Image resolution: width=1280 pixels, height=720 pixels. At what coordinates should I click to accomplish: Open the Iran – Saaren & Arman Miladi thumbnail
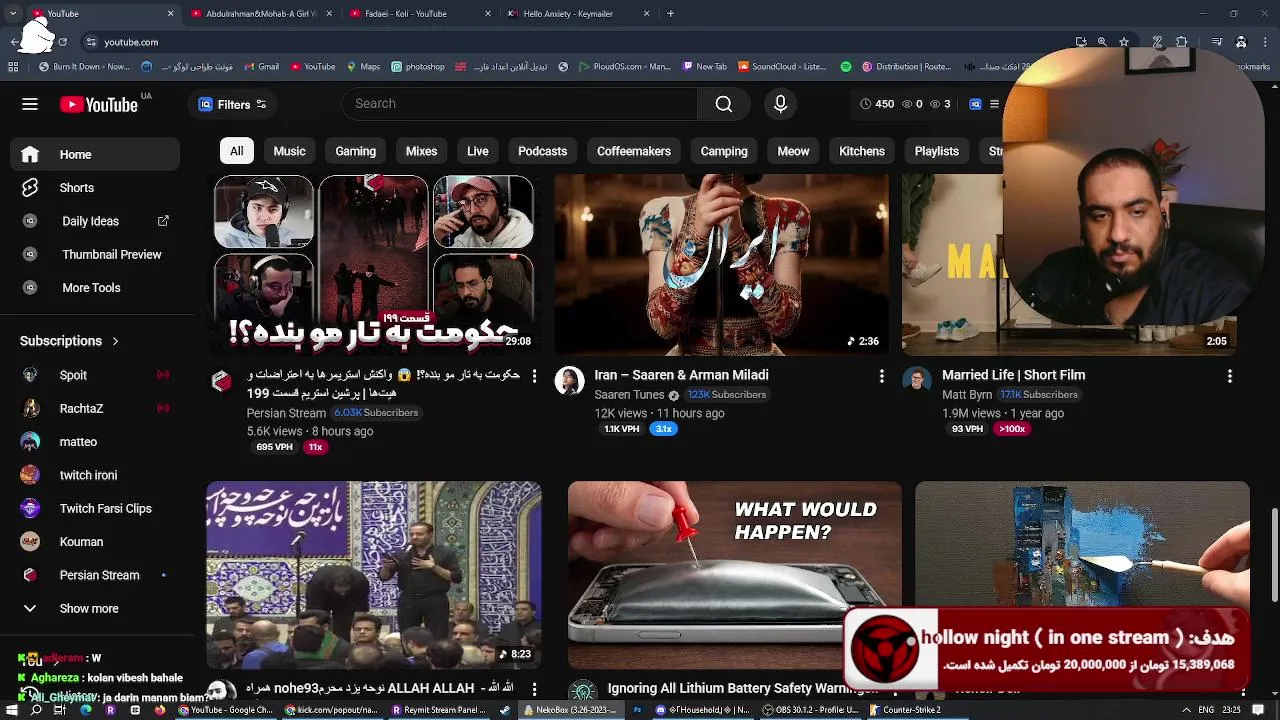coord(721,264)
